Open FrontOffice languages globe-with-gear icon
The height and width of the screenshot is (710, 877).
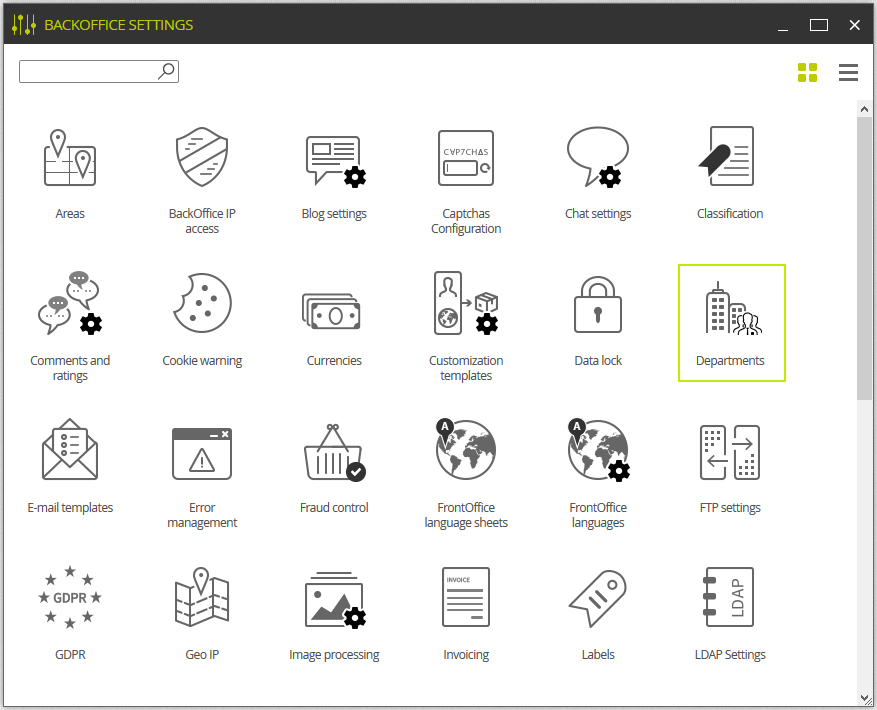[x=598, y=450]
